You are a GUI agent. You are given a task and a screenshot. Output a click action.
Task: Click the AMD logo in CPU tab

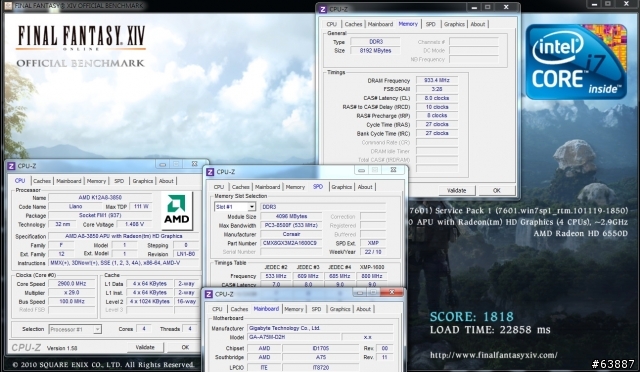point(176,210)
